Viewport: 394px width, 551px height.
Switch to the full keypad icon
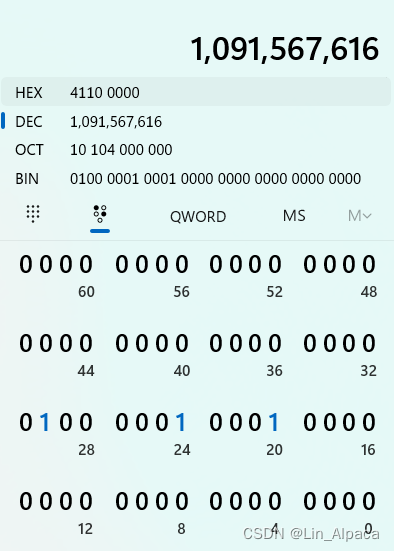click(33, 214)
